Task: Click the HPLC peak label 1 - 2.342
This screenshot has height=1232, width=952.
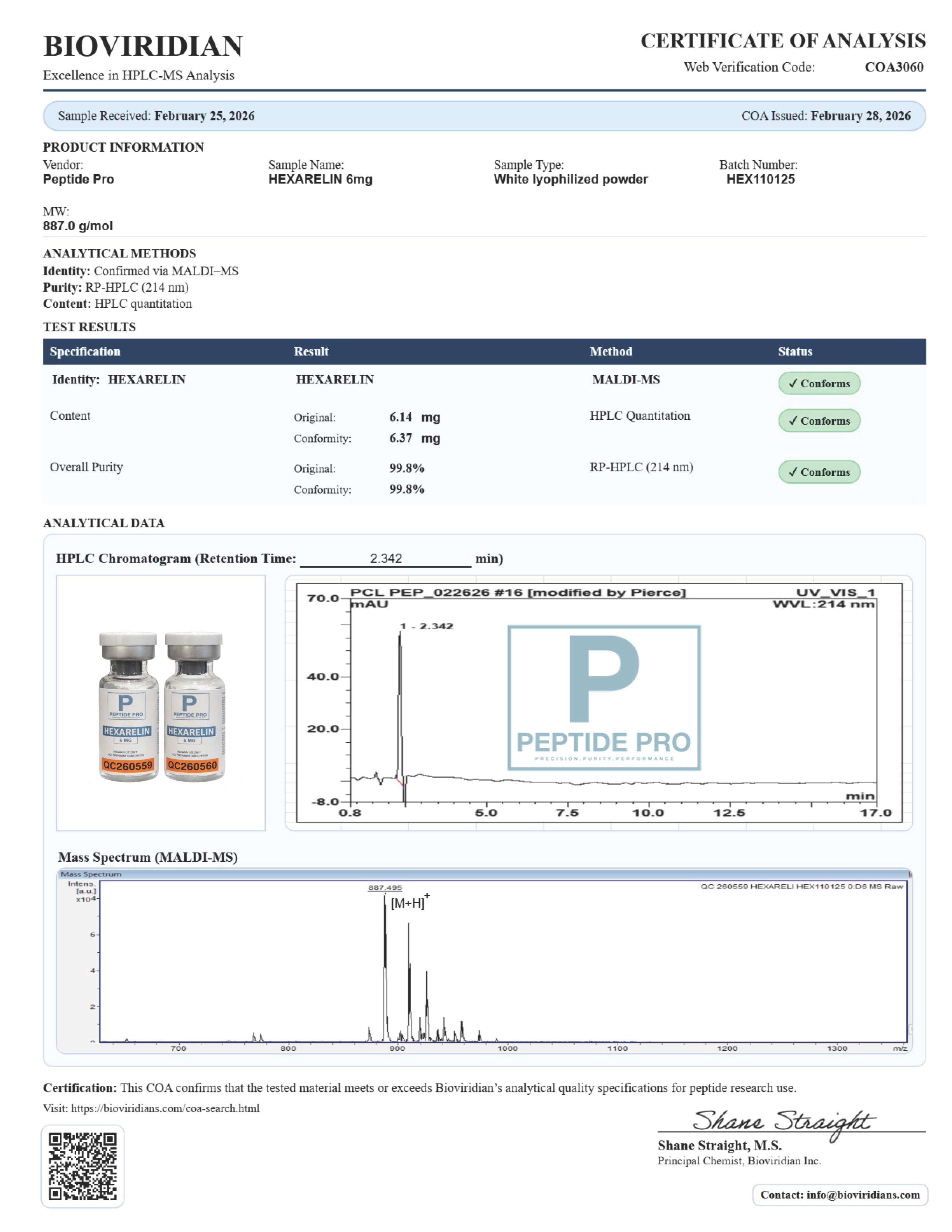Action: (x=426, y=626)
